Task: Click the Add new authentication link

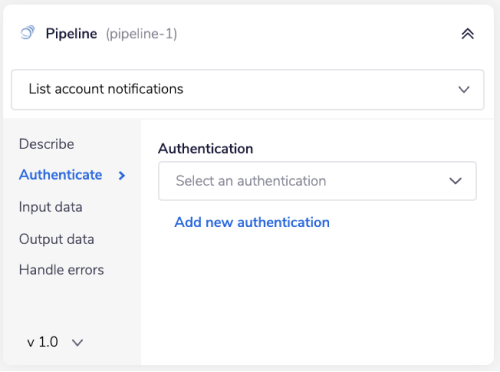Action: (252, 222)
